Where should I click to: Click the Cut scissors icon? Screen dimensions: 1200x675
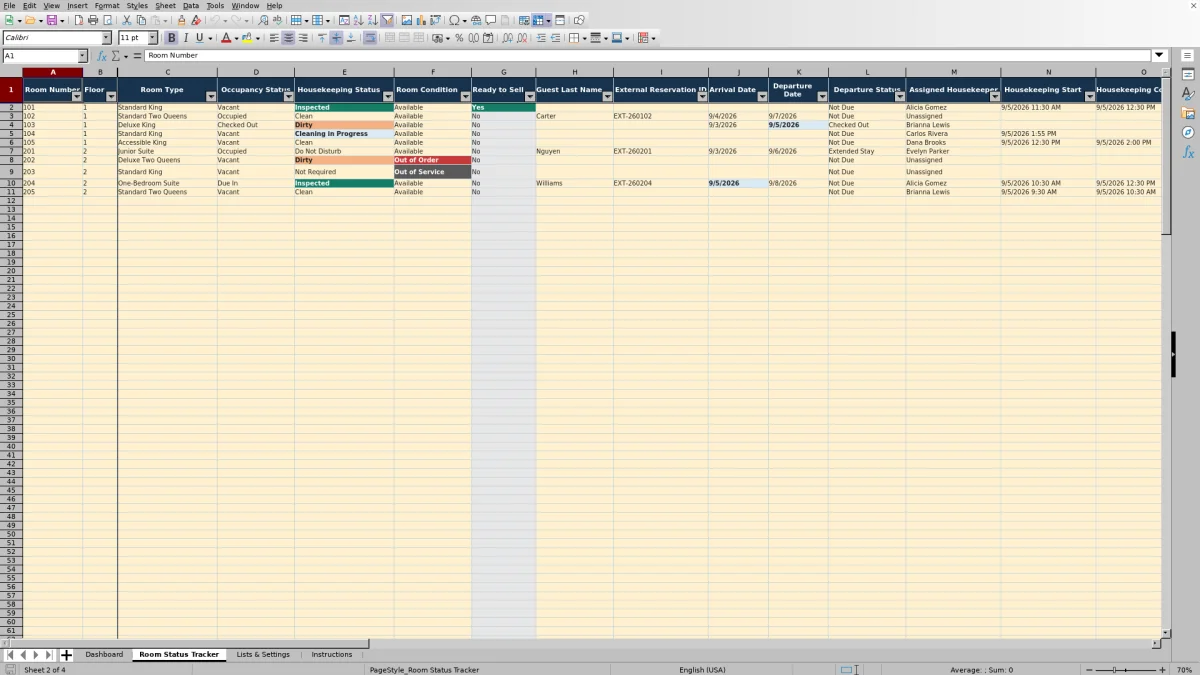tap(127, 20)
